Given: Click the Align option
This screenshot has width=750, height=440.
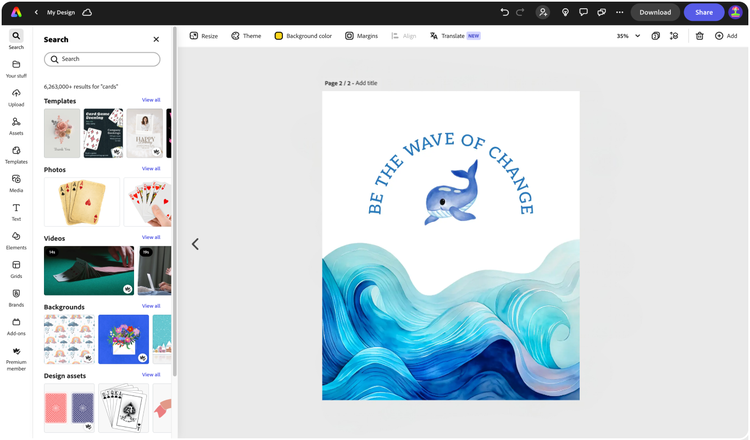Looking at the screenshot, I should coord(404,36).
